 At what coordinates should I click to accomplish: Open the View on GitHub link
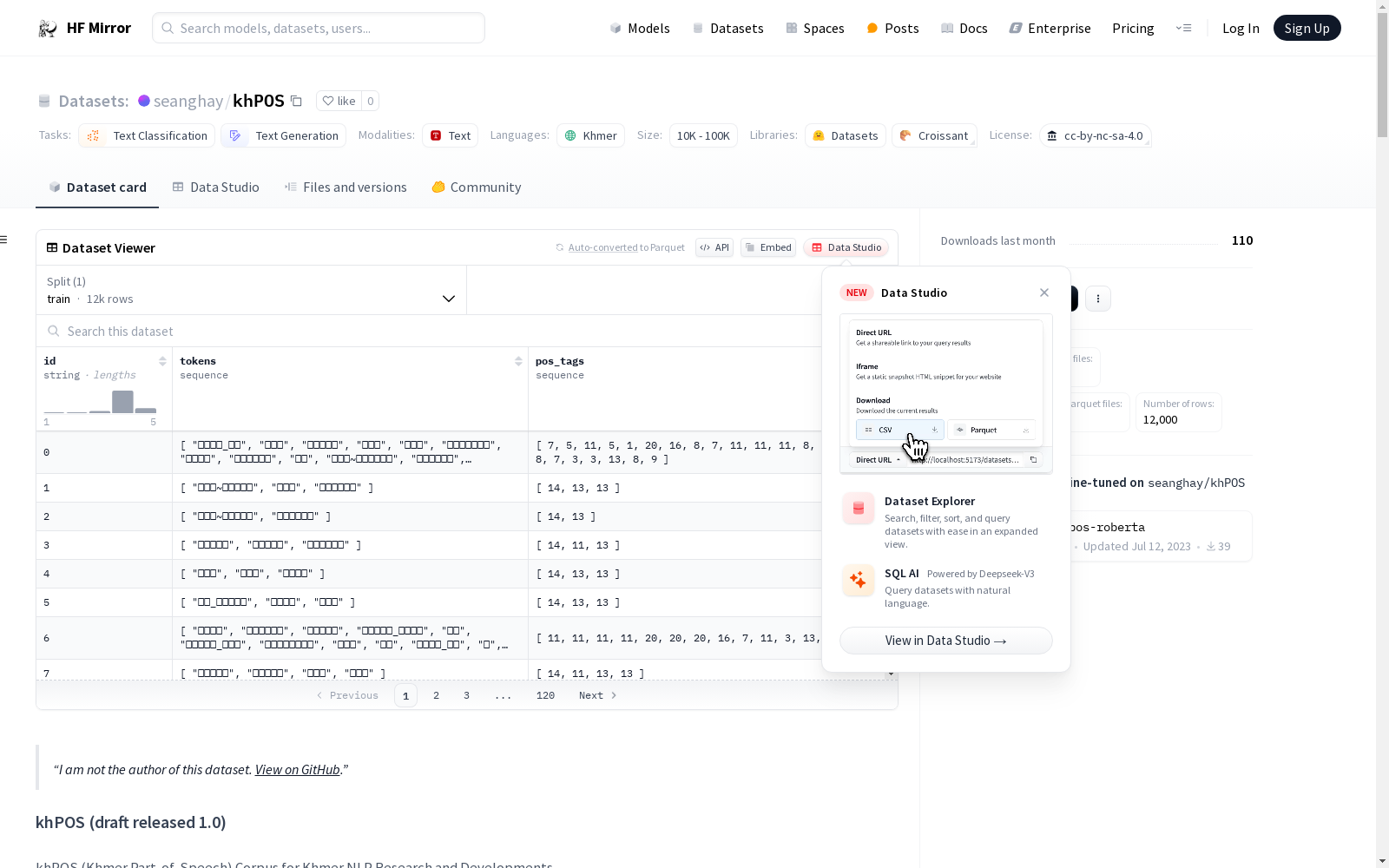pyautogui.click(x=297, y=769)
